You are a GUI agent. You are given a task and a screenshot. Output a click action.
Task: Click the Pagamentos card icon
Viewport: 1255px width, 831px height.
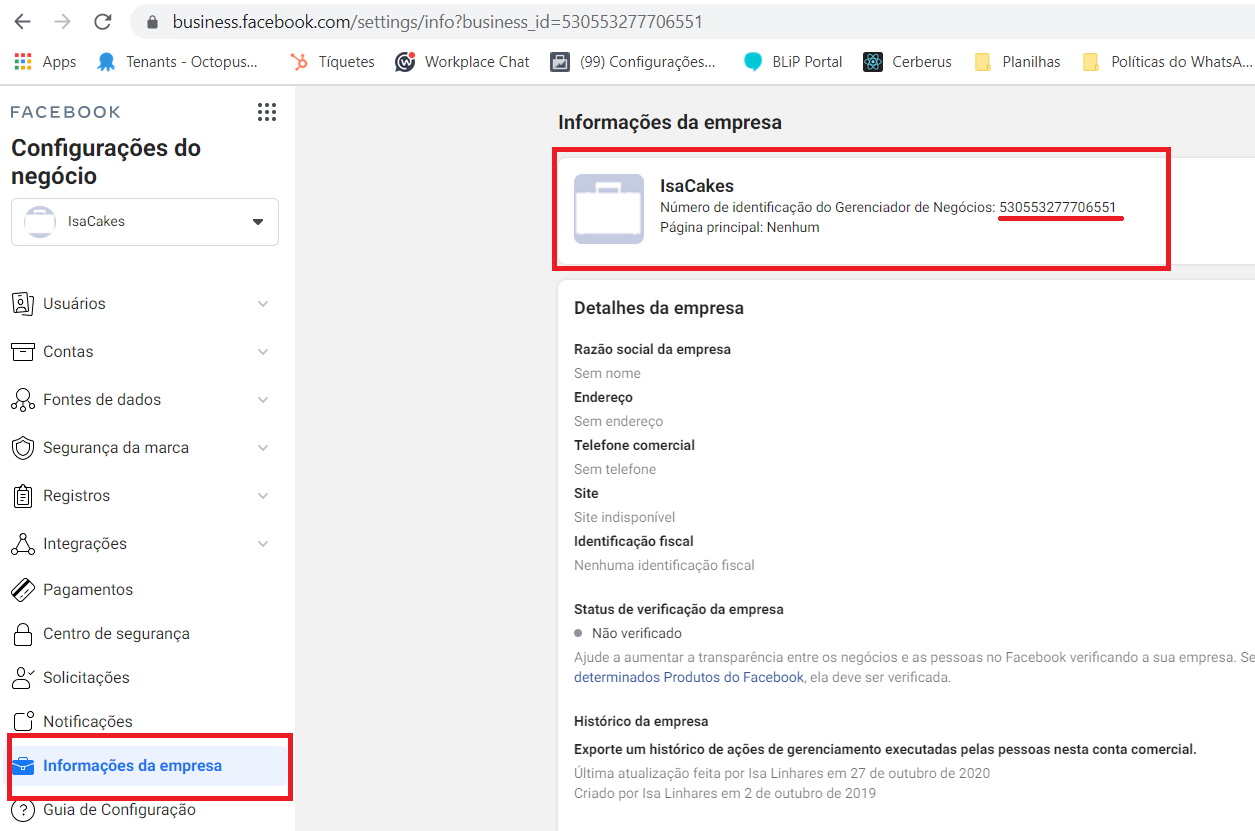22,590
